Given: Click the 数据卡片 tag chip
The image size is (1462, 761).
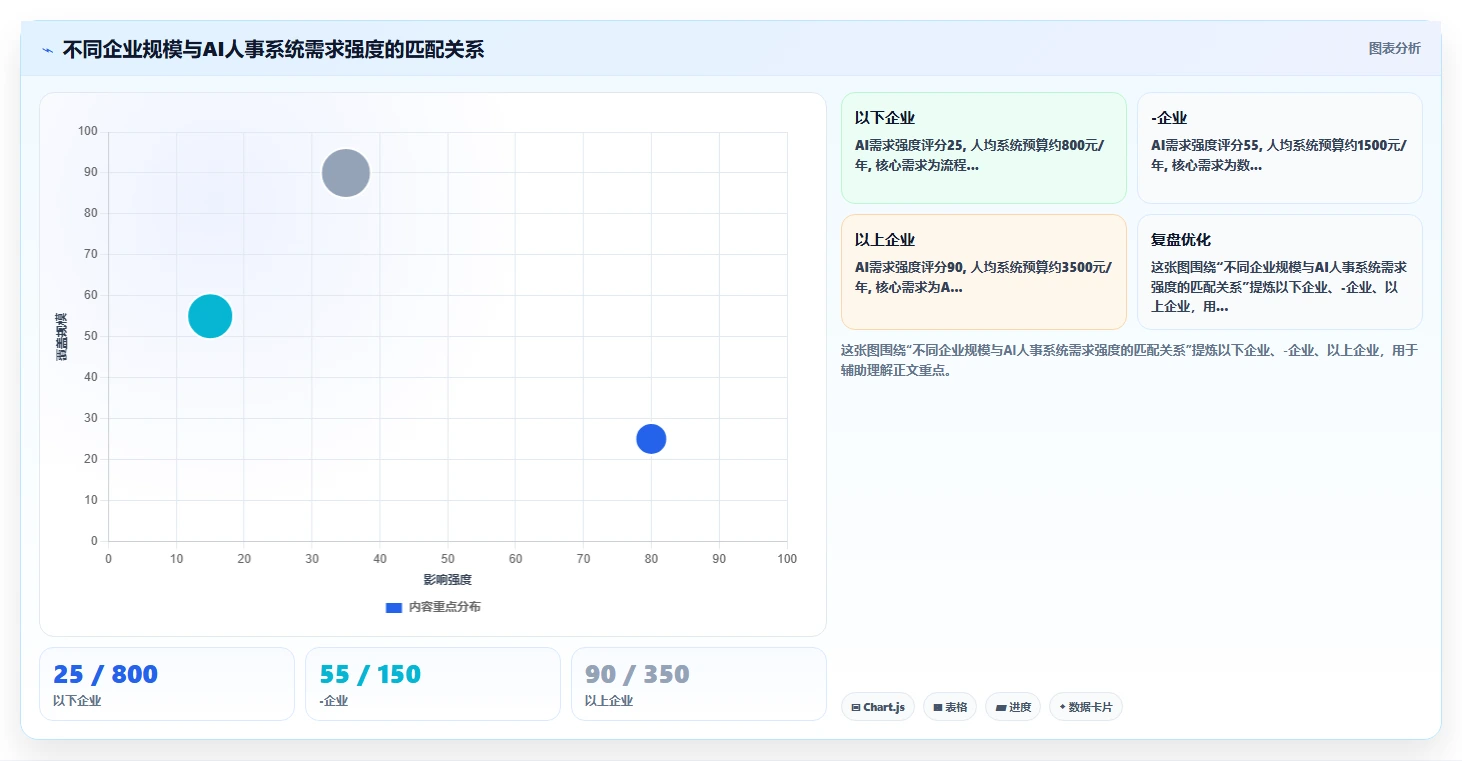Looking at the screenshot, I should tap(1086, 707).
